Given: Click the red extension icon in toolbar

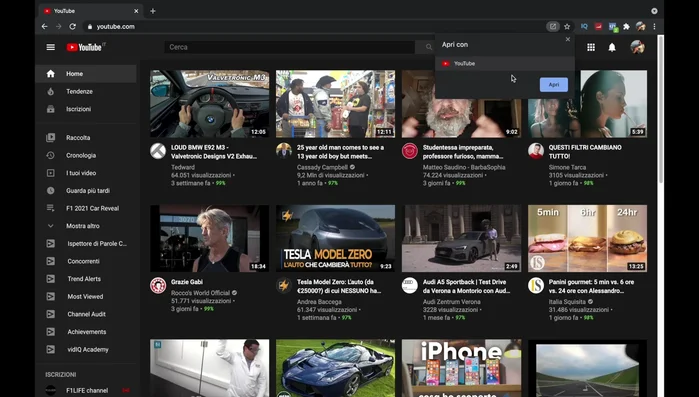Looking at the screenshot, I should point(598,27).
